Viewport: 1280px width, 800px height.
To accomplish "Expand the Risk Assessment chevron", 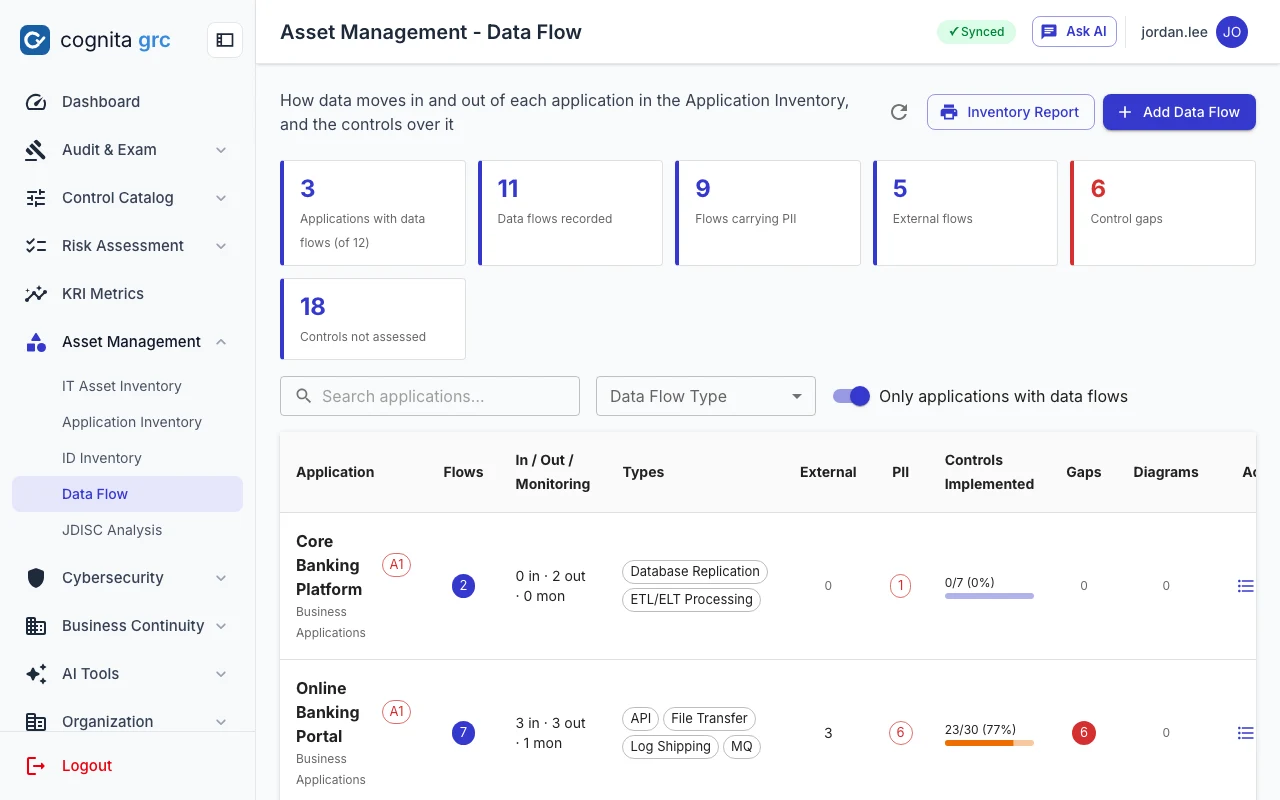I will click(221, 246).
